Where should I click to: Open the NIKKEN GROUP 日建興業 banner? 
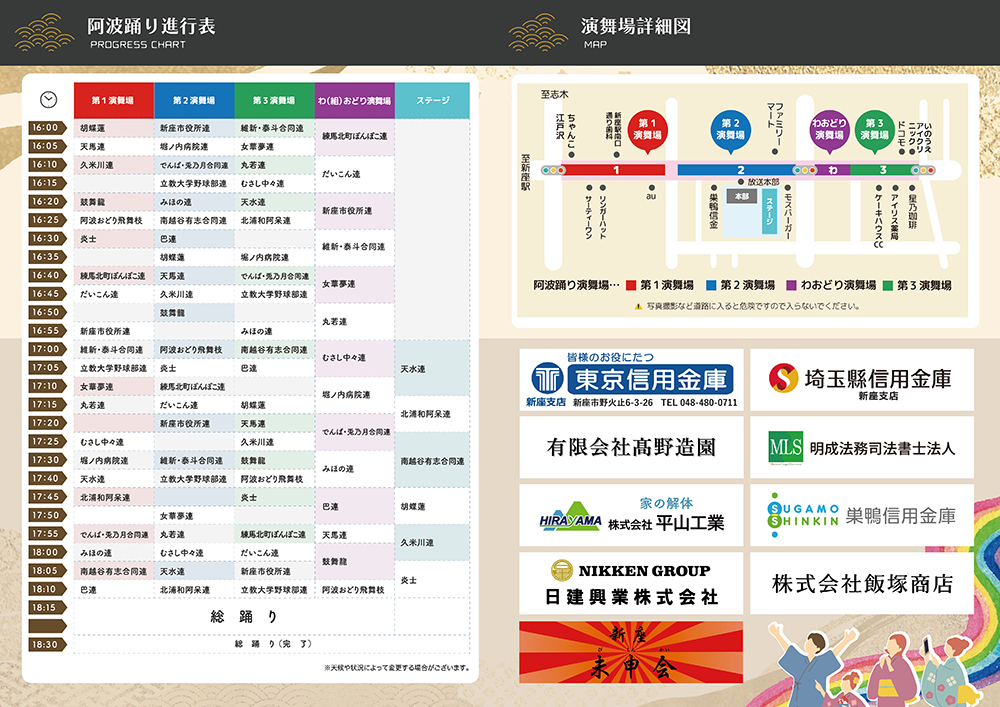tap(631, 584)
